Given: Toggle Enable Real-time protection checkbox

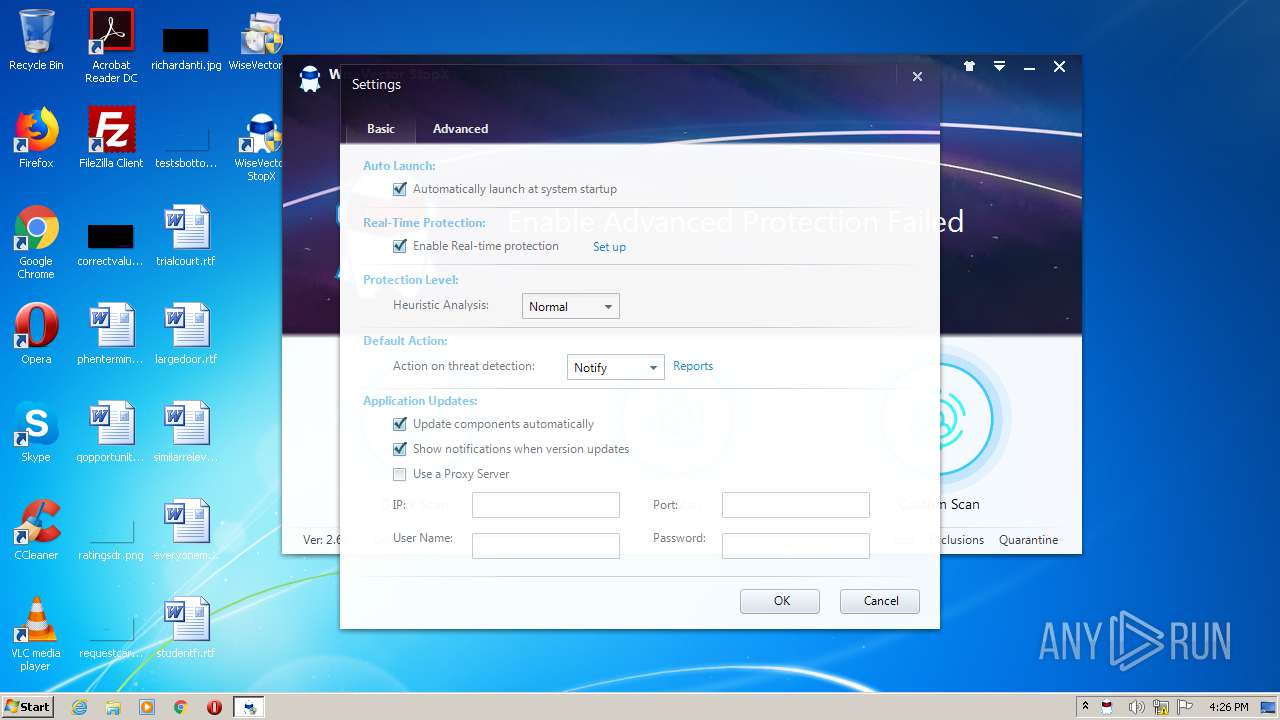Looking at the screenshot, I should [x=400, y=246].
